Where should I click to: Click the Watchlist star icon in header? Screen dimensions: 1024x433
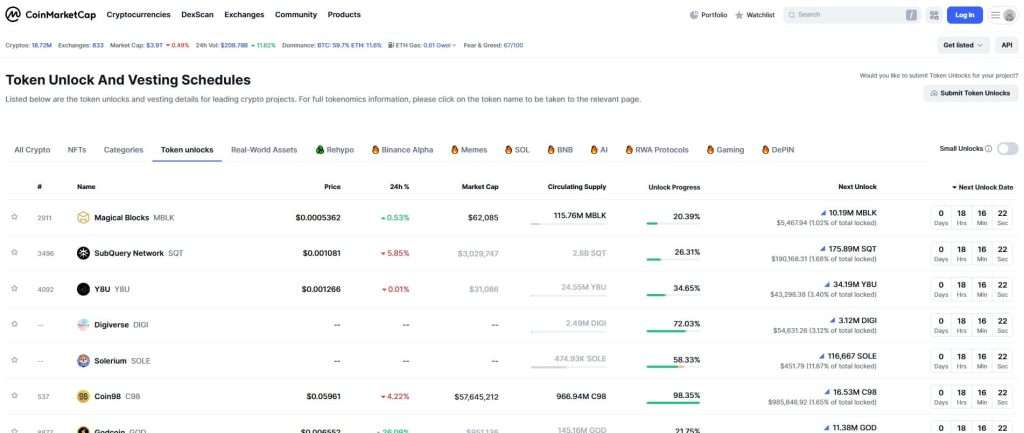click(x=739, y=15)
